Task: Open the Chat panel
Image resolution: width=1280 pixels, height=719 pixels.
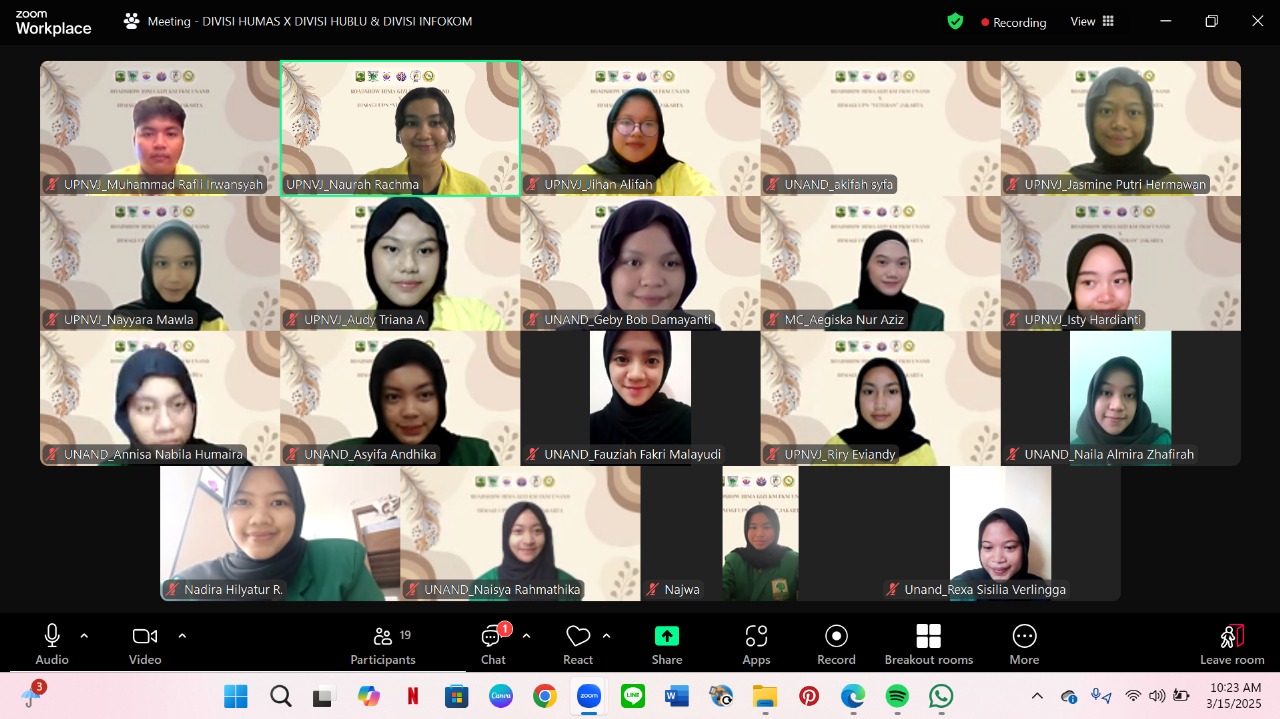Action: click(x=492, y=644)
